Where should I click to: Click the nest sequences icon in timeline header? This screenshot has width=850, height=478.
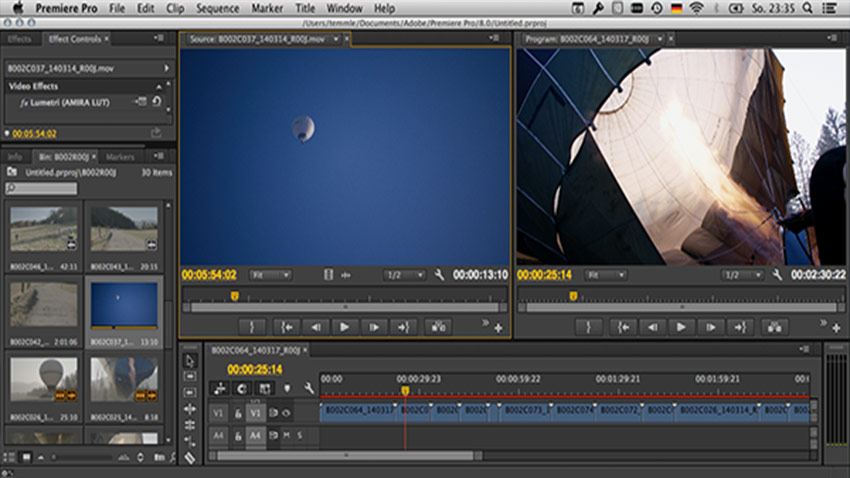(x=220, y=388)
